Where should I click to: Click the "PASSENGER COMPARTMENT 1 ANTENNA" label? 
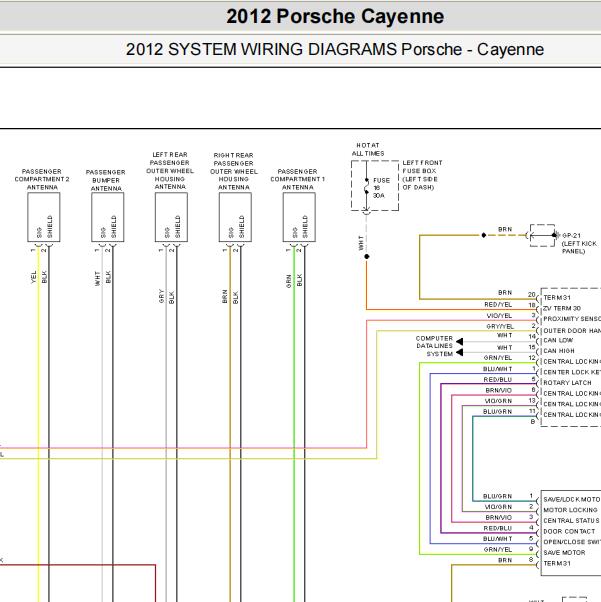tap(298, 179)
